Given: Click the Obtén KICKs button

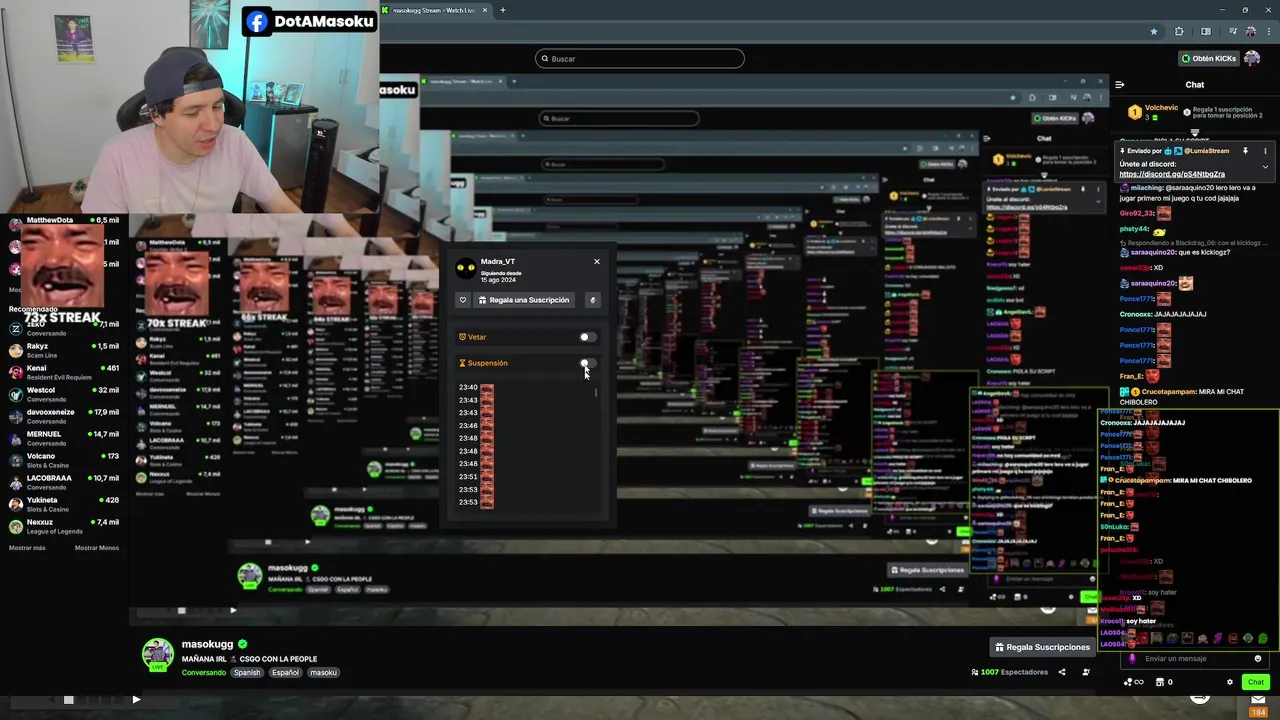Looking at the screenshot, I should pyautogui.click(x=1208, y=58).
